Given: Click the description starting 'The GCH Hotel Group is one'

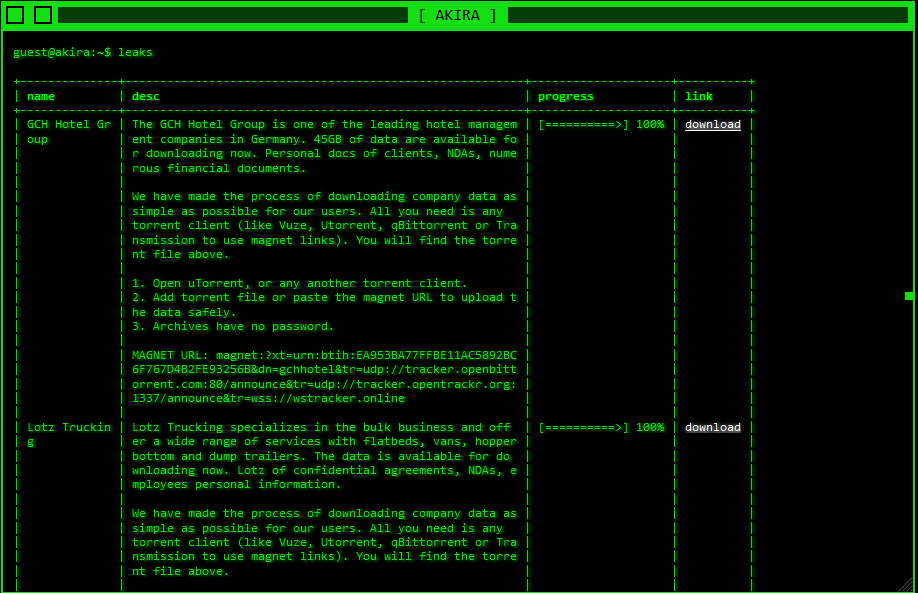Looking at the screenshot, I should [x=324, y=146].
